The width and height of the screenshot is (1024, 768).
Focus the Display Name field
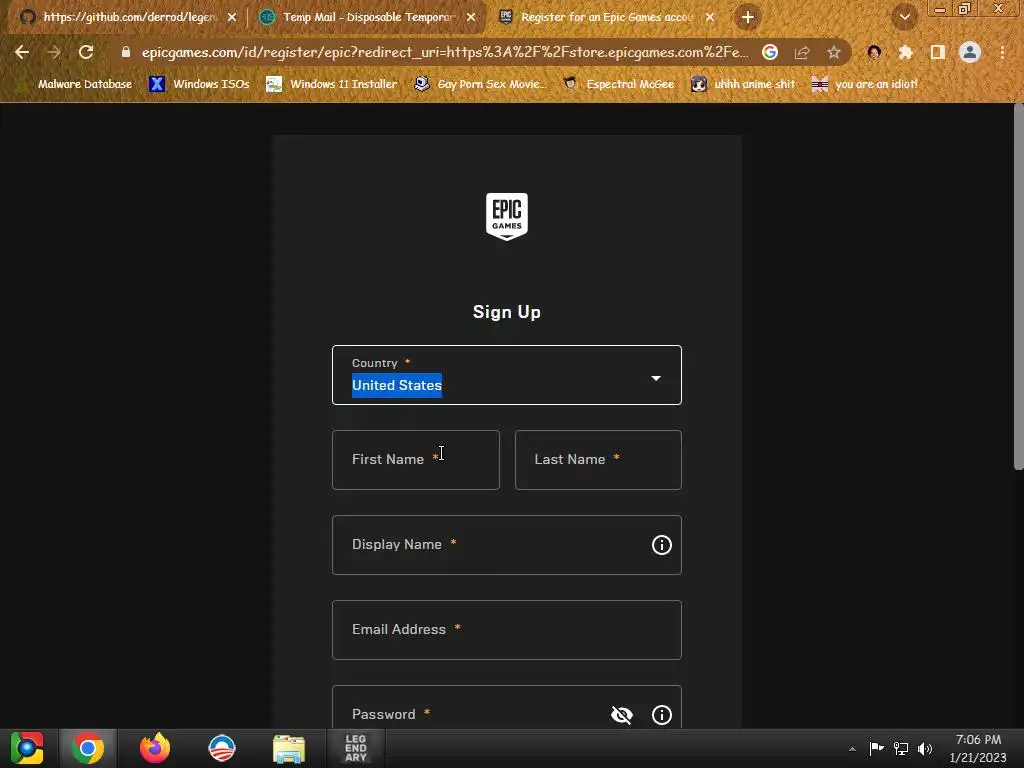point(507,545)
